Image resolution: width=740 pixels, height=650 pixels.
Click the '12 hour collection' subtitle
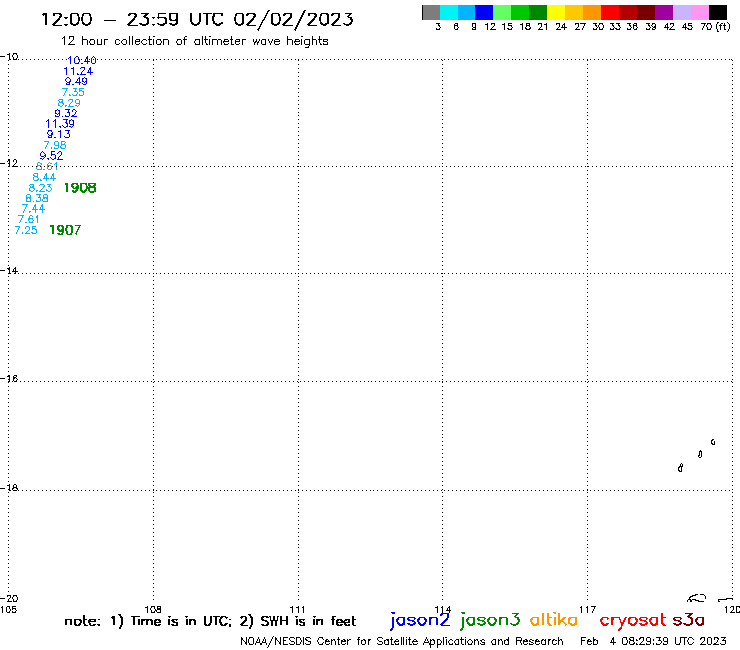(194, 41)
